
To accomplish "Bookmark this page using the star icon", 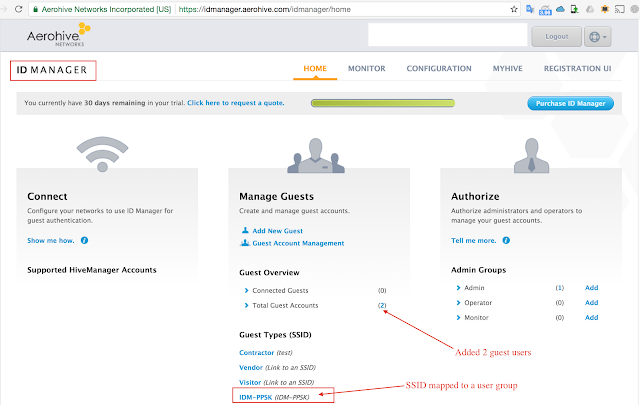I will (514, 9).
